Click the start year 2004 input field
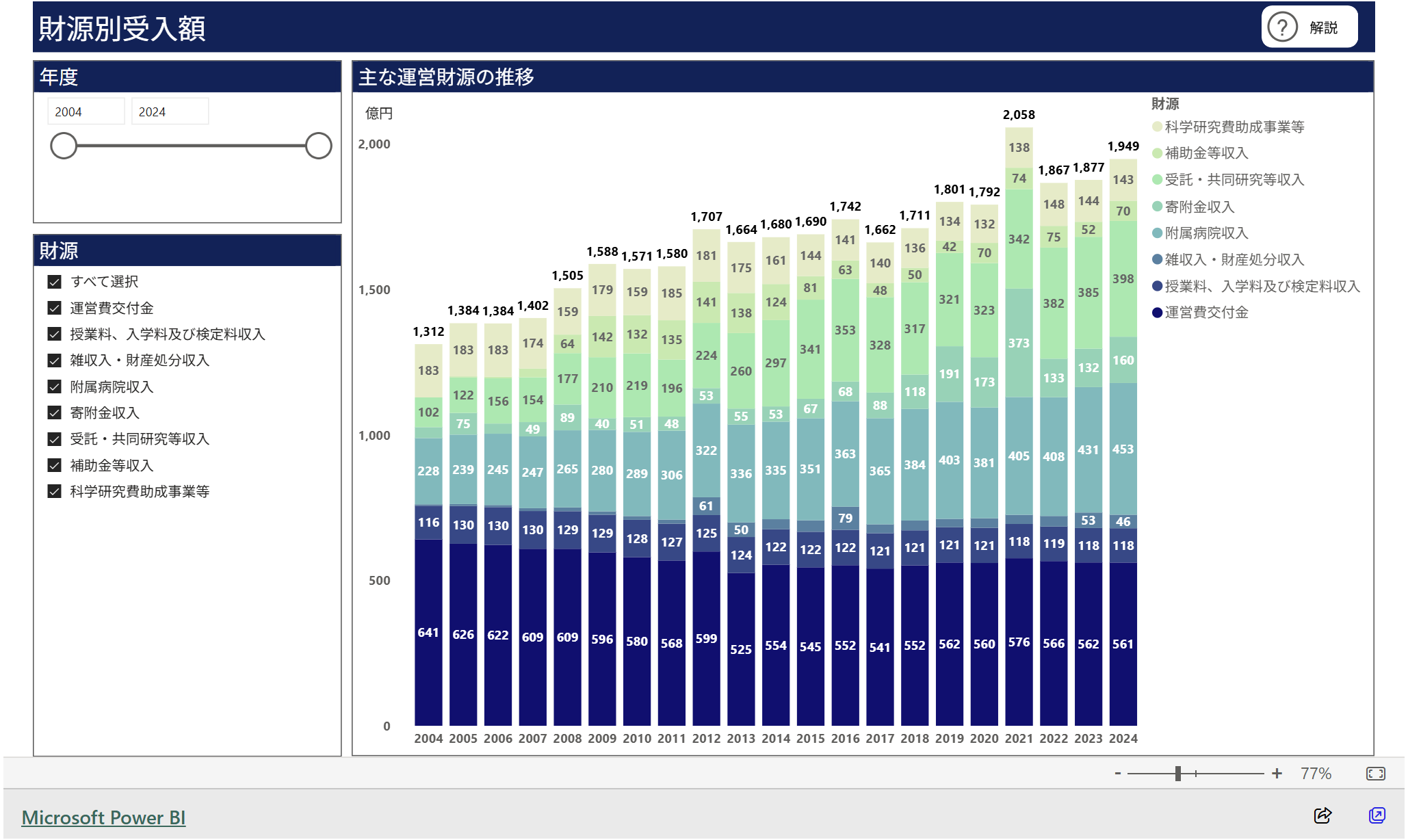This screenshot has width=1408, height=840. click(x=86, y=111)
